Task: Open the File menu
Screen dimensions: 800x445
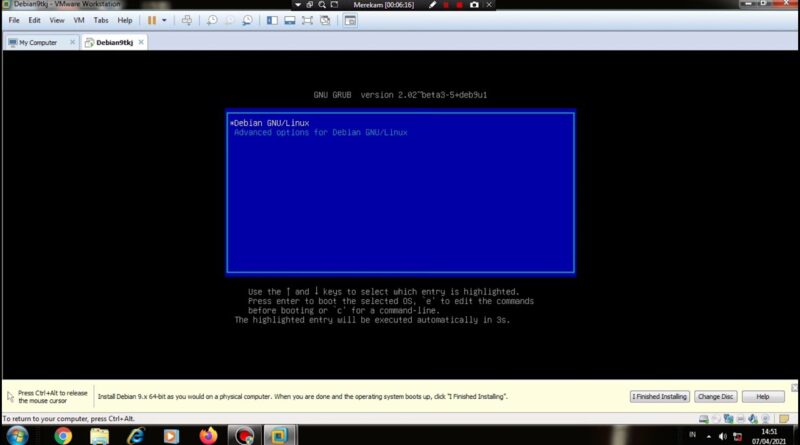Action: (x=14, y=20)
